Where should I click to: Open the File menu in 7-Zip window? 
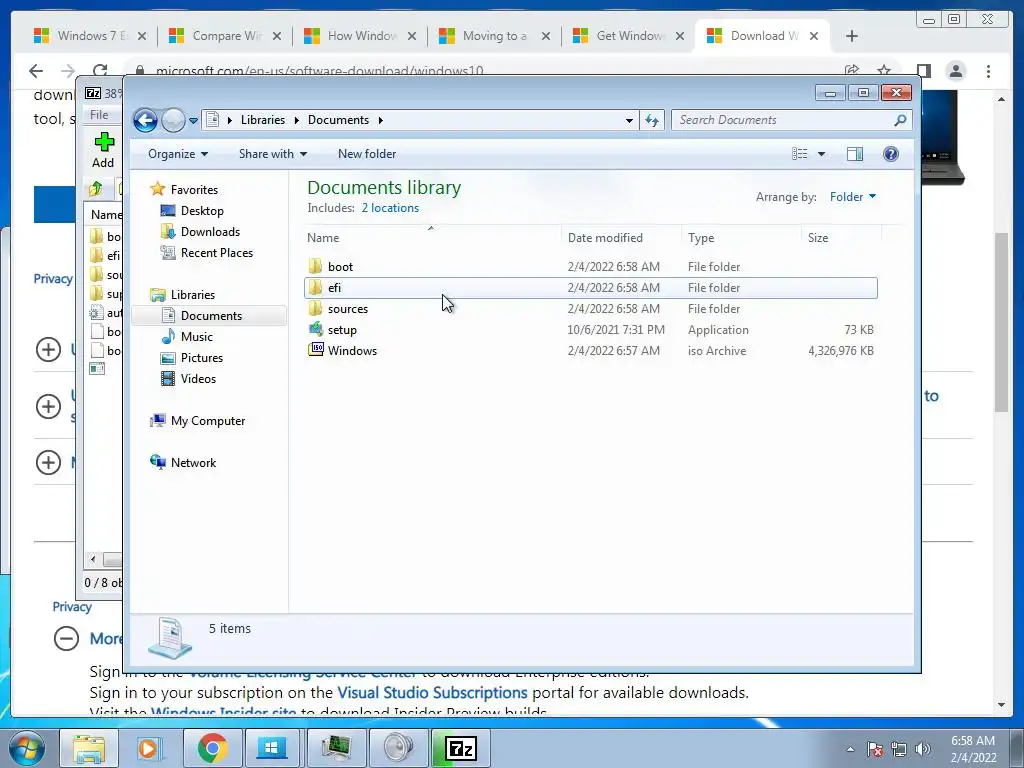point(99,115)
